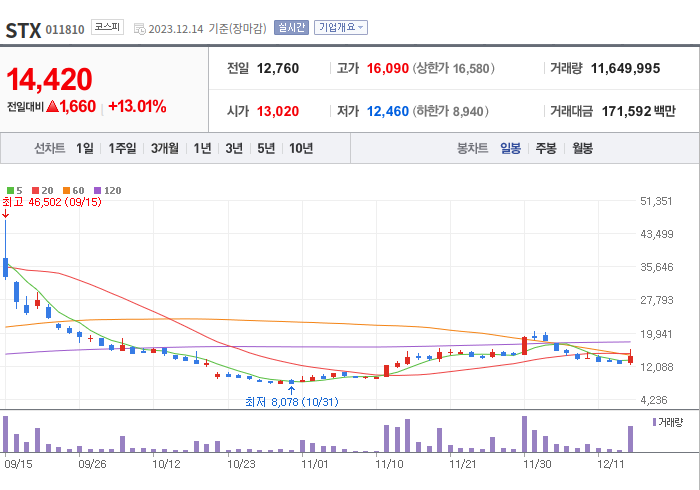700x490 pixels.
Task: Click the previous close value 12,760
Action: pyautogui.click(x=278, y=68)
